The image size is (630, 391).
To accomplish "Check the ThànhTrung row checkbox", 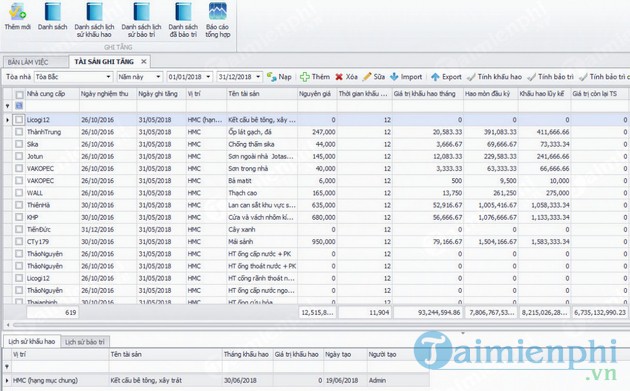I will click(19, 131).
